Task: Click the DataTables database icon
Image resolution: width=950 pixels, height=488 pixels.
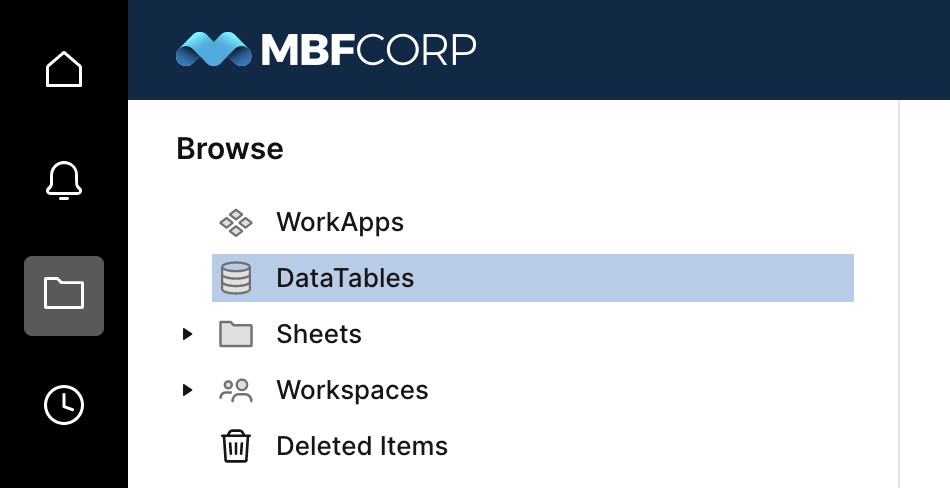Action: pos(236,278)
